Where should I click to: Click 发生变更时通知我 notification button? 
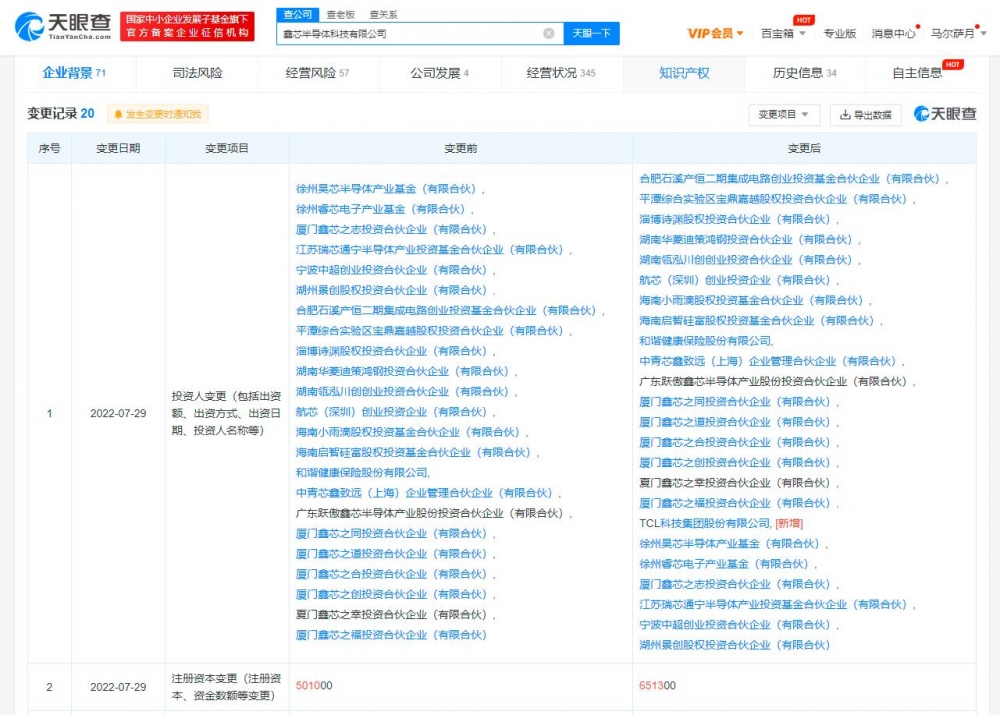[x=158, y=115]
